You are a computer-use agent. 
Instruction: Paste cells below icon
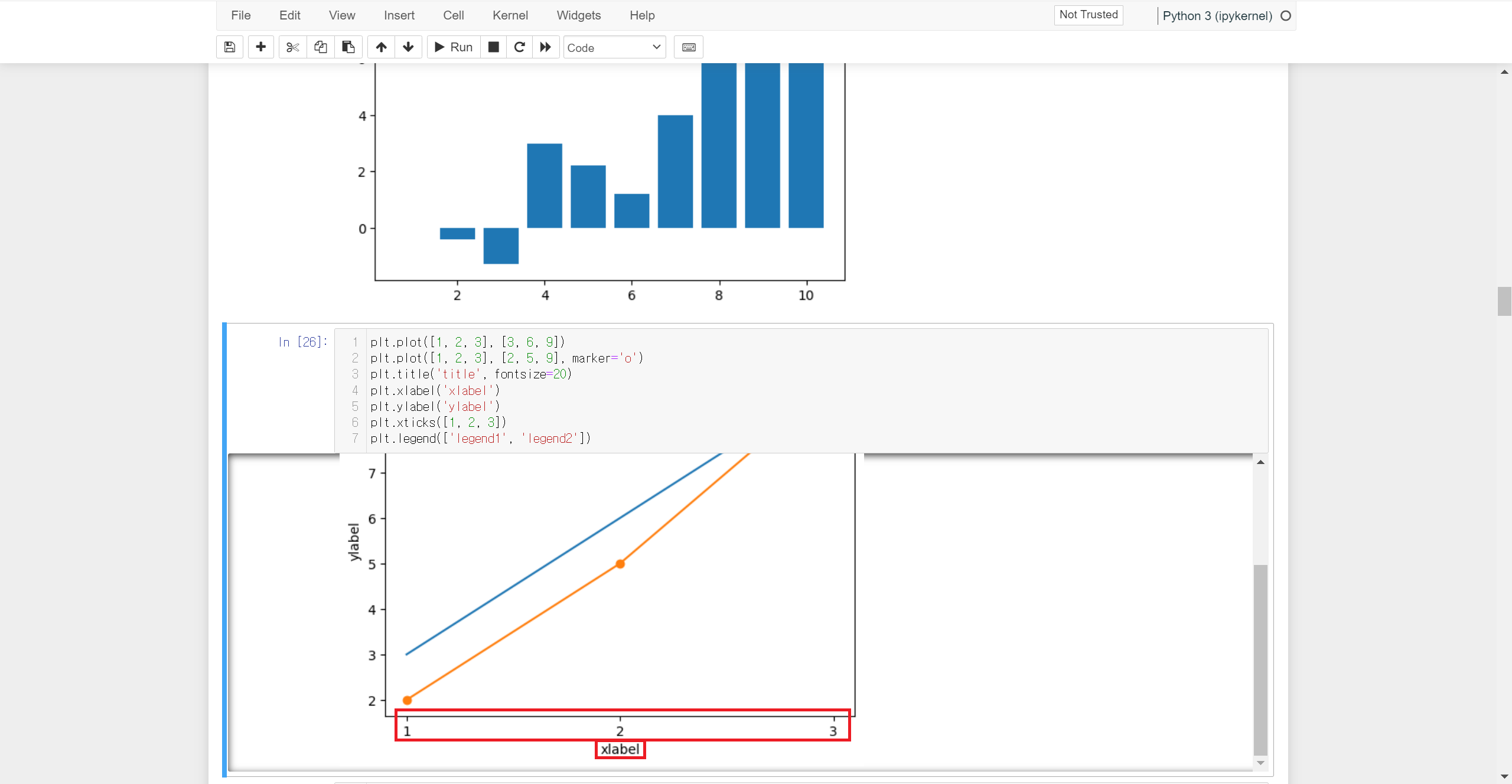[348, 47]
